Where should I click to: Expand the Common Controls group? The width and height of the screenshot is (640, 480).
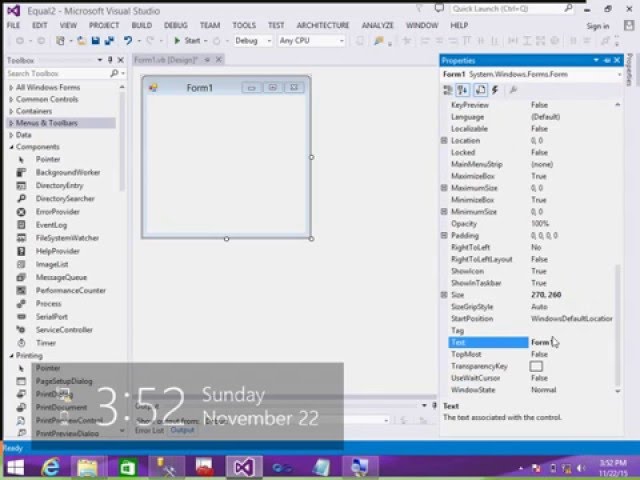click(11, 99)
